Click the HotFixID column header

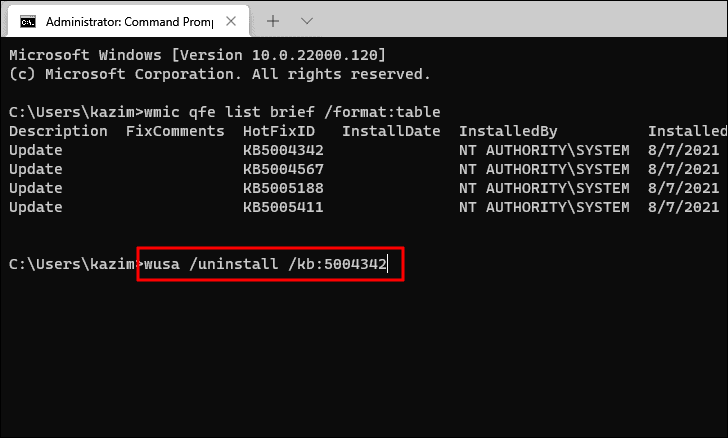[279, 131]
